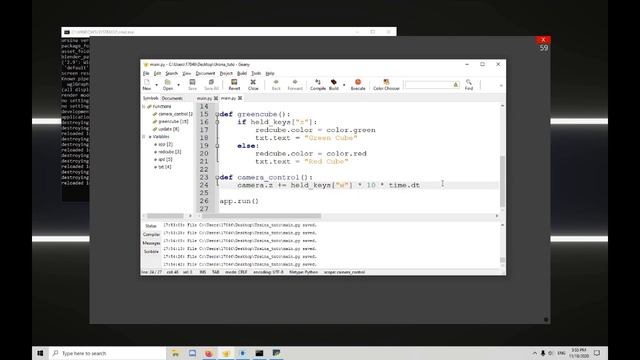Expand the toolbar overflow arrow at far right
The width and height of the screenshot is (640, 360).
click(501, 85)
